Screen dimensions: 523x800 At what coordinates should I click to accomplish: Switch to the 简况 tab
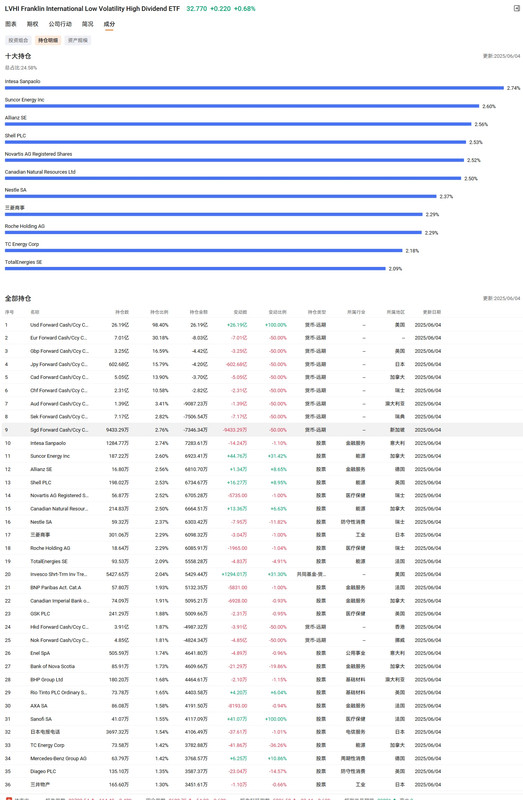tap(88, 24)
